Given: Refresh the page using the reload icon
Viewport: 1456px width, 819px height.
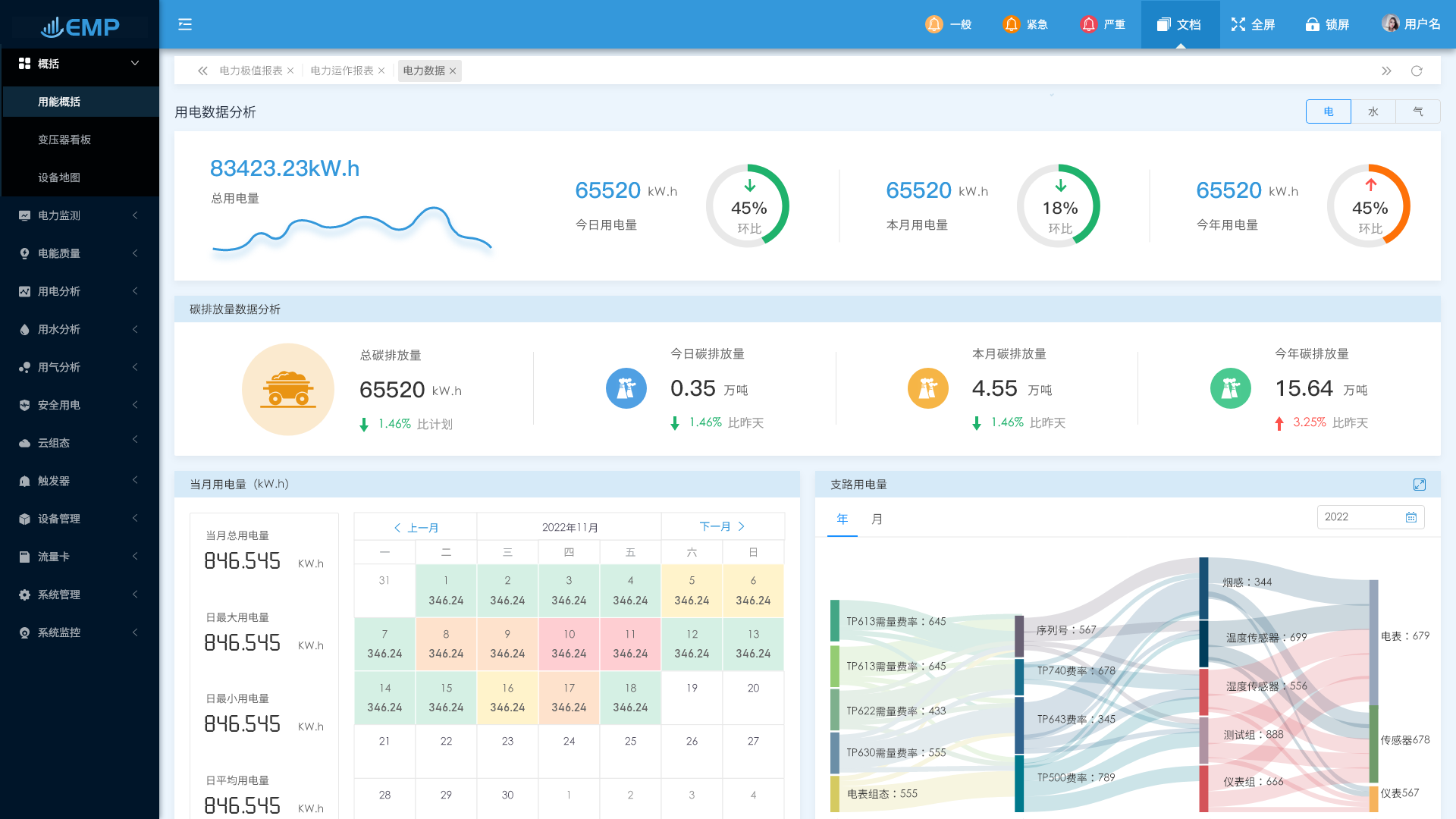Looking at the screenshot, I should pos(1417,71).
